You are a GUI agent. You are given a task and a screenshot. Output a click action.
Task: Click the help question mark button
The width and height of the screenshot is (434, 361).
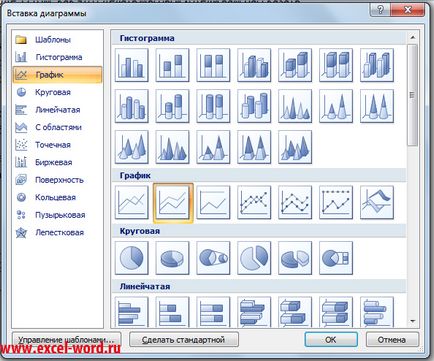[381, 10]
